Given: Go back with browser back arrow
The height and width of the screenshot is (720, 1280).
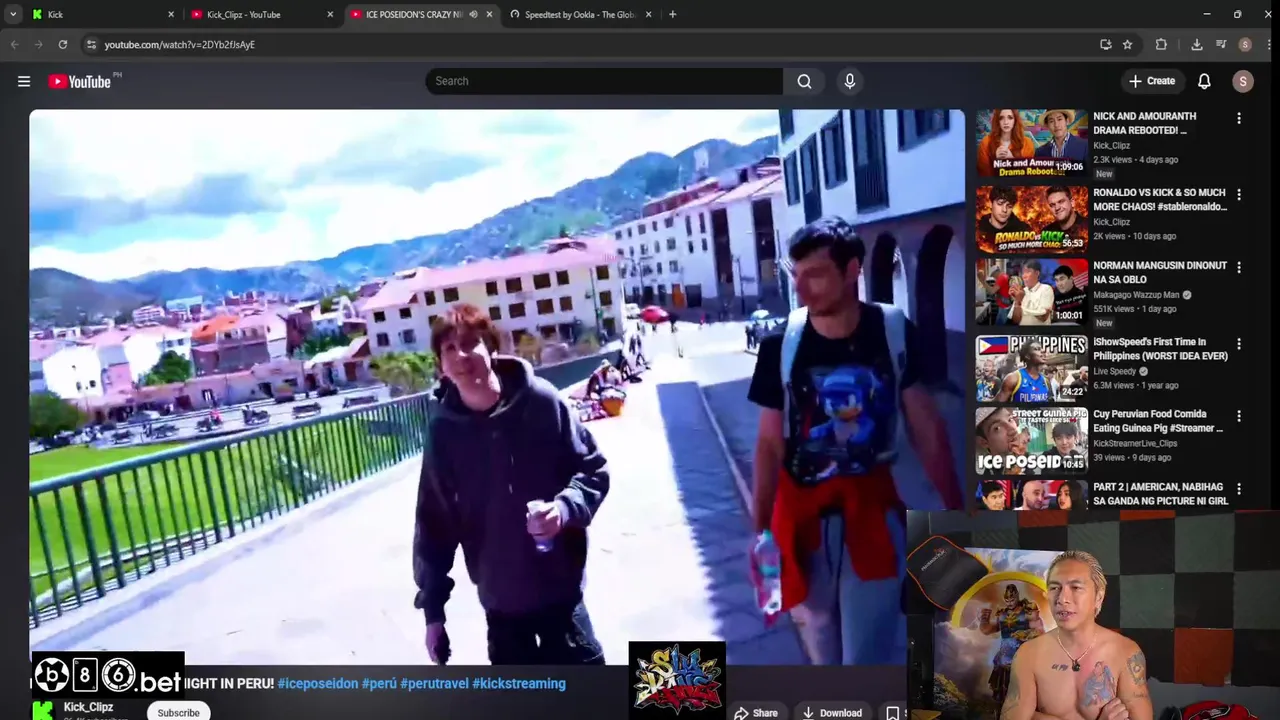Looking at the screenshot, I should pos(14,44).
